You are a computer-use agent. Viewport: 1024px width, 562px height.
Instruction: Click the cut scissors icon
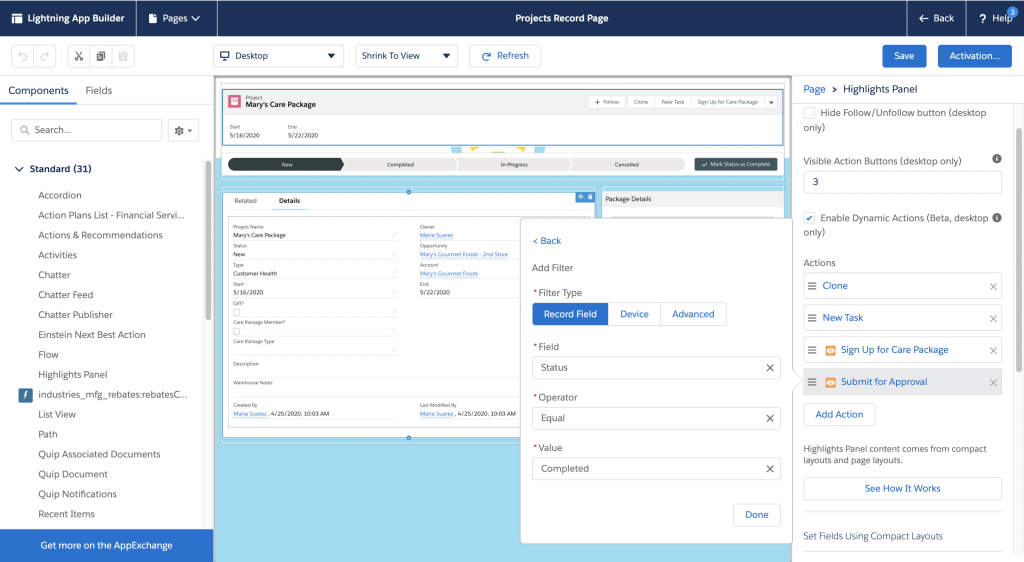coord(78,56)
